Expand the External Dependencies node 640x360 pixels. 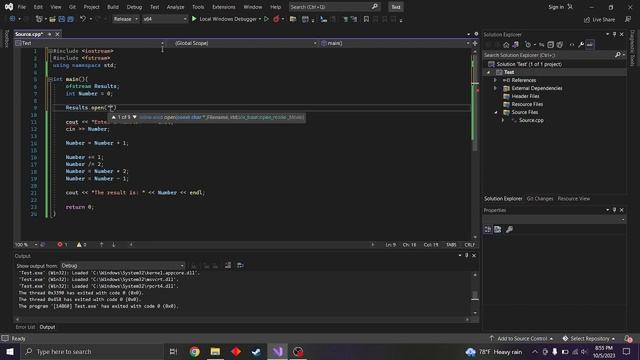click(495, 88)
